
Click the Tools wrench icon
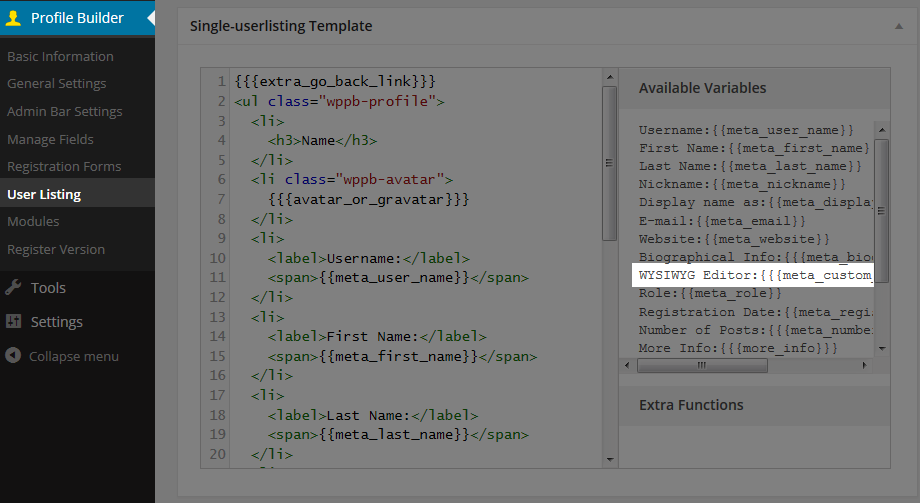click(x=13, y=287)
